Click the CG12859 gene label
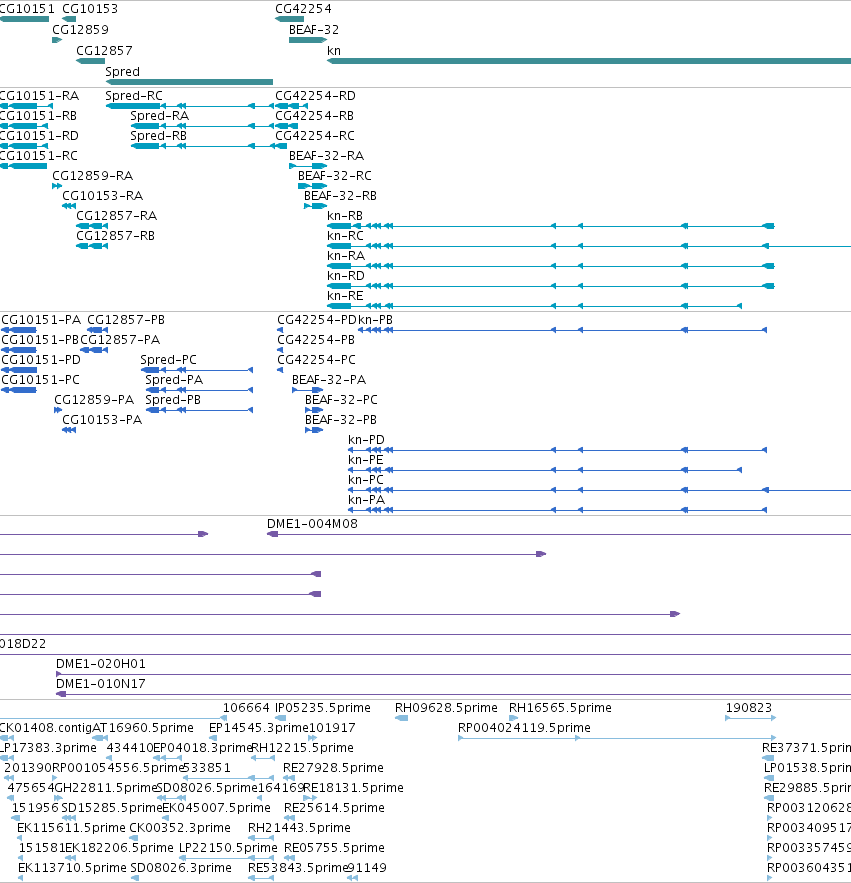Viewport: 851px width, 883px height. click(81, 30)
